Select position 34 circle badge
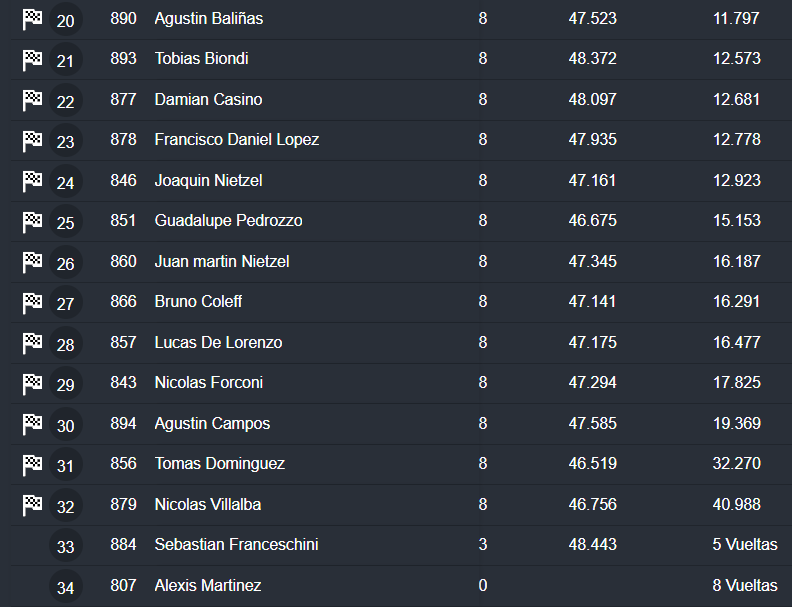The width and height of the screenshot is (792, 607). pos(65,587)
